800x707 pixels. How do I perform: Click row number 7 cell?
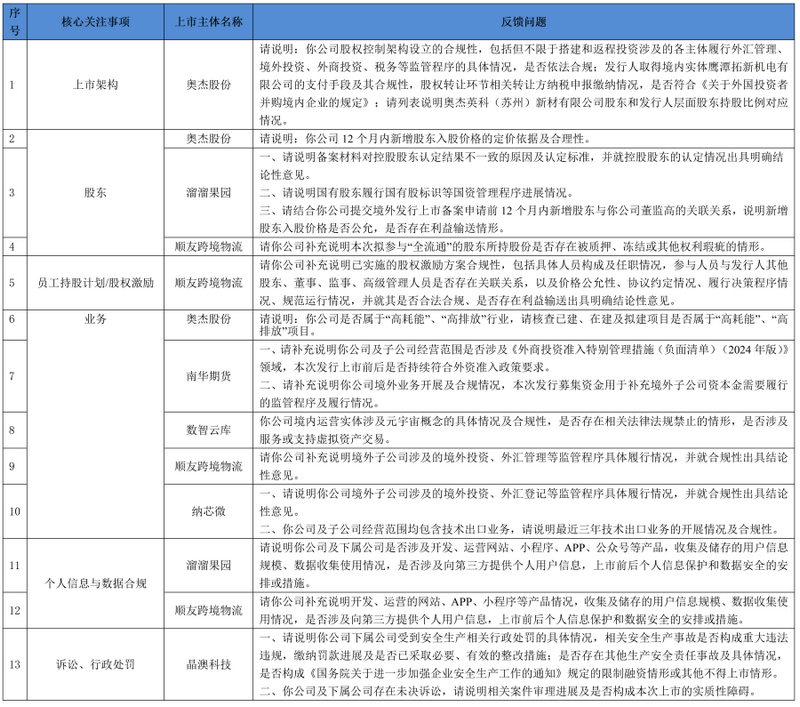point(15,376)
